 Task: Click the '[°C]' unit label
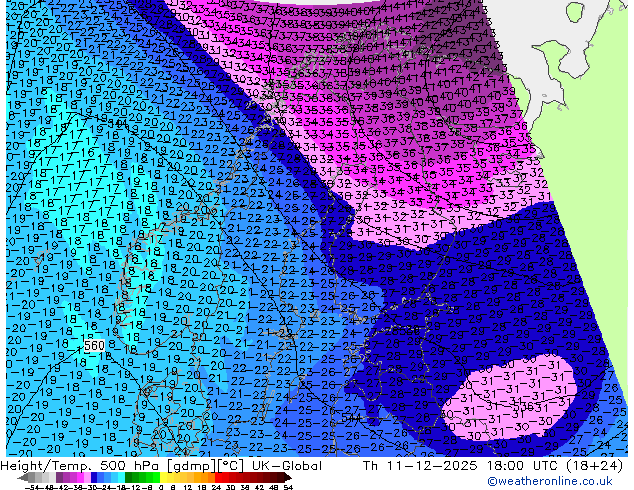pyautogui.click(x=230, y=466)
